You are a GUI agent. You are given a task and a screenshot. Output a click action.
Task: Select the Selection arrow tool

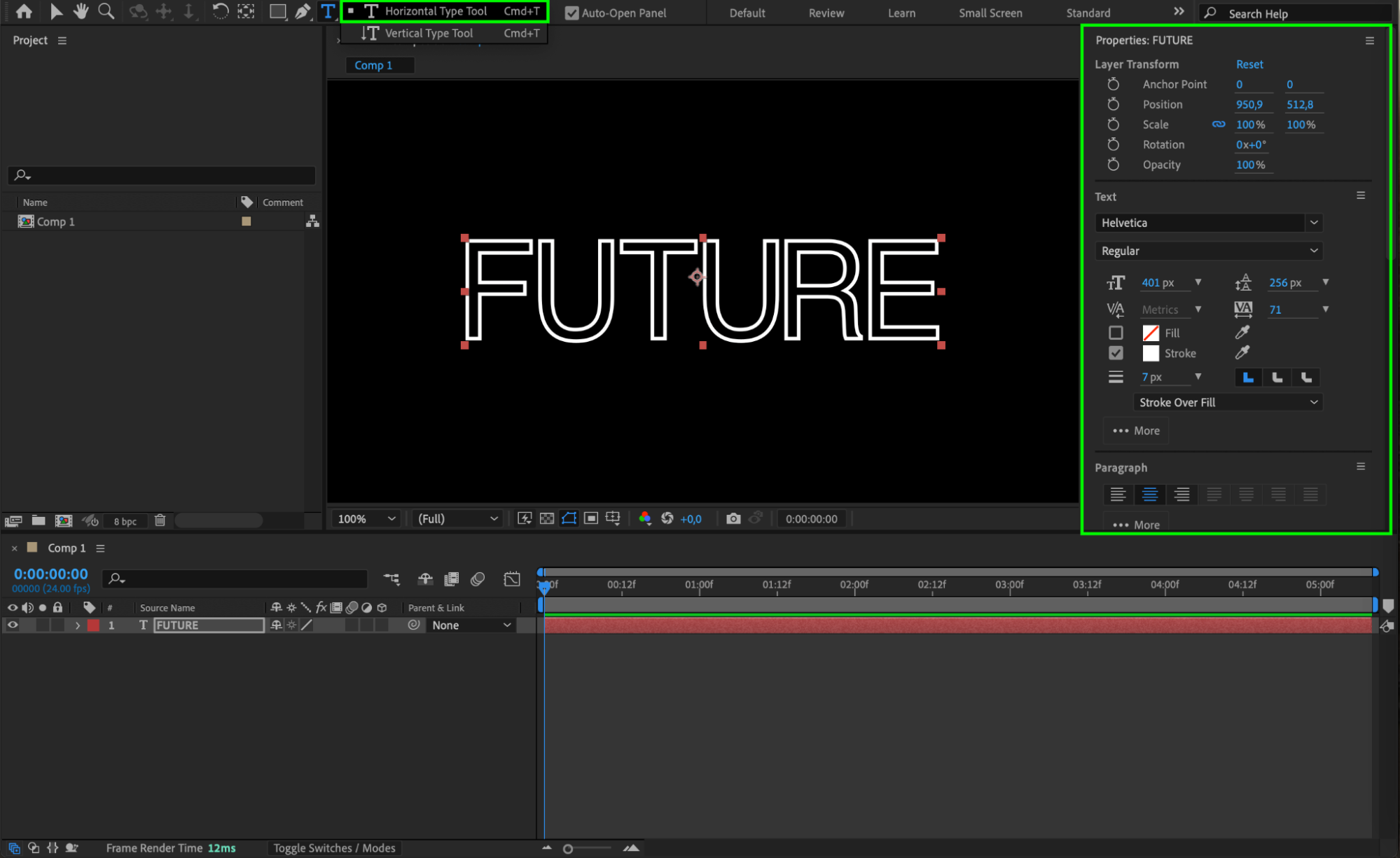coord(56,11)
